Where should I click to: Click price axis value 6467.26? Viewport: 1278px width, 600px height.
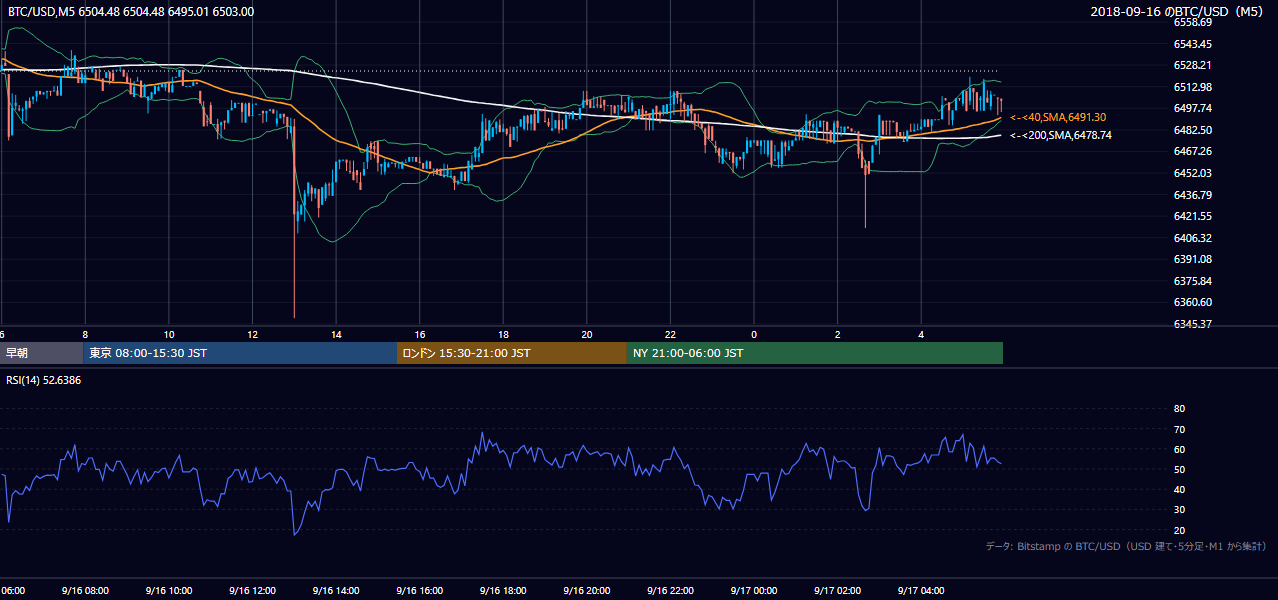pos(1193,151)
